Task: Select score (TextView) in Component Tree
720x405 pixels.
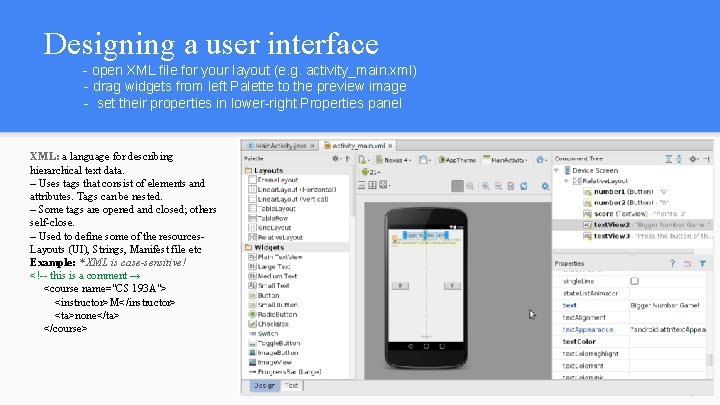Action: pyautogui.click(x=634, y=214)
